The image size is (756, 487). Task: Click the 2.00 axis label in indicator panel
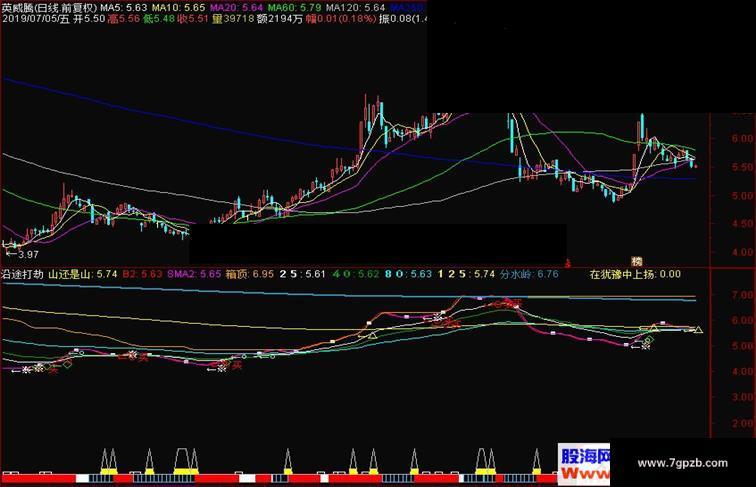[742, 423]
